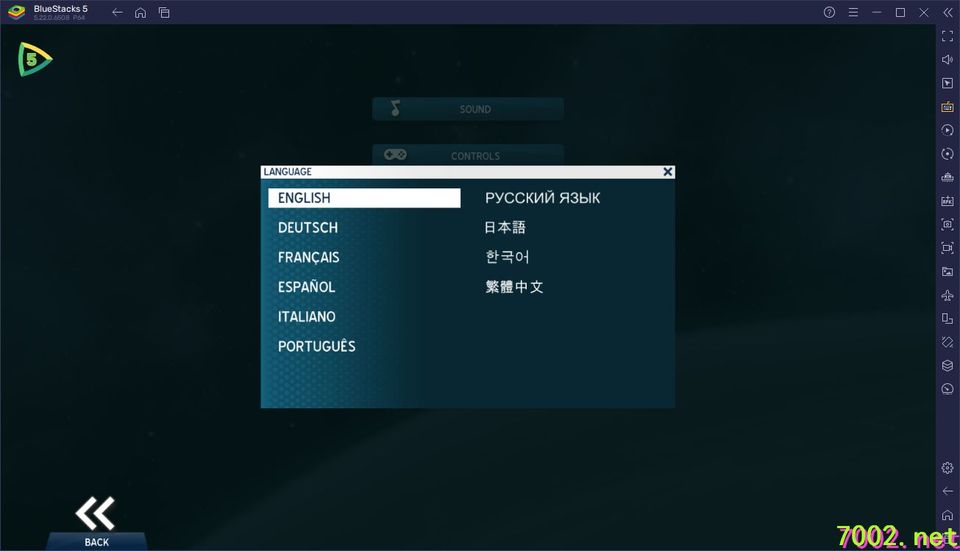Click the double-chevron BACK button
960x551 pixels.
[96, 522]
